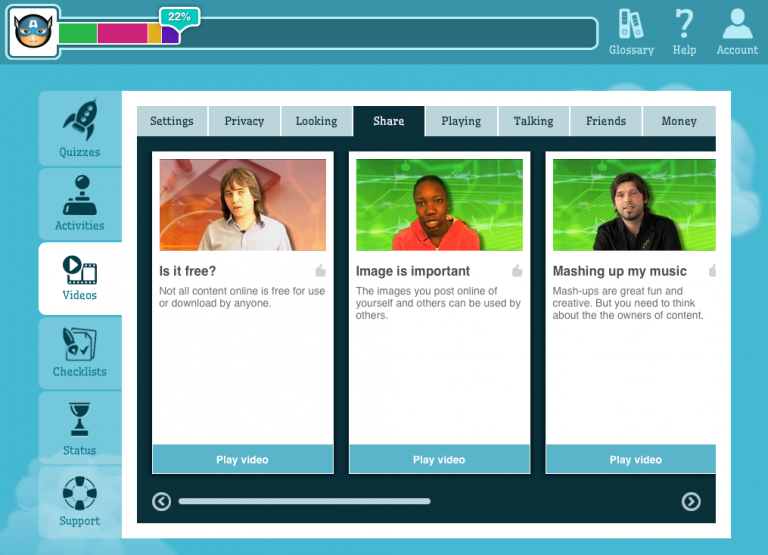Click the "Image is important" title
This screenshot has width=768, height=555.
tap(413, 271)
